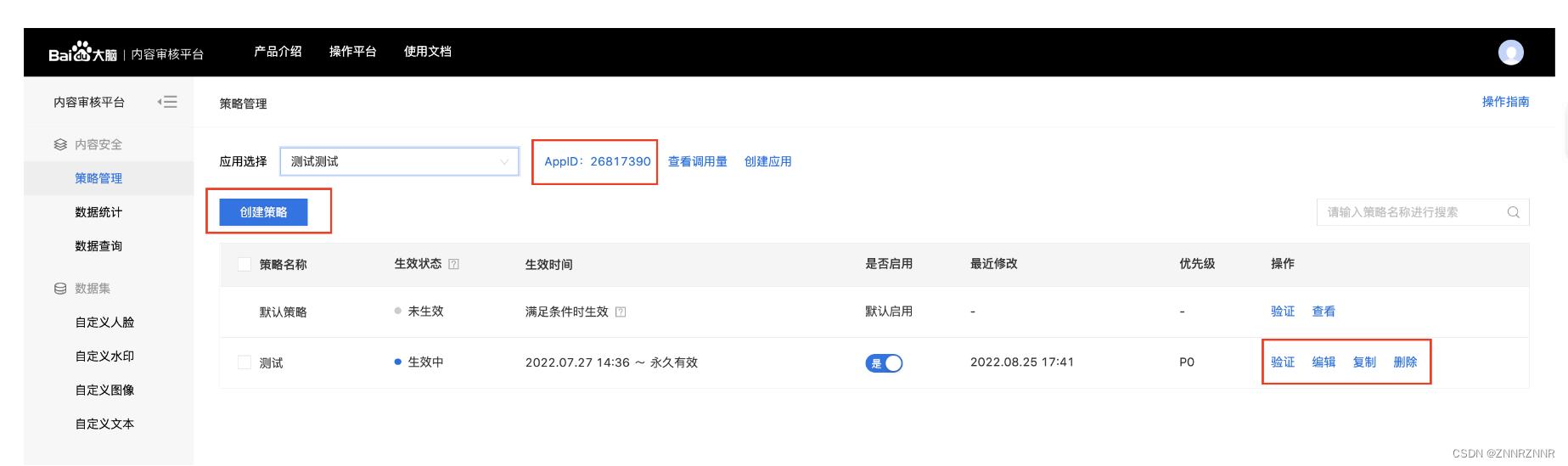Open the 操作平台 top menu
This screenshot has height=466, width=1568.
pyautogui.click(x=352, y=52)
